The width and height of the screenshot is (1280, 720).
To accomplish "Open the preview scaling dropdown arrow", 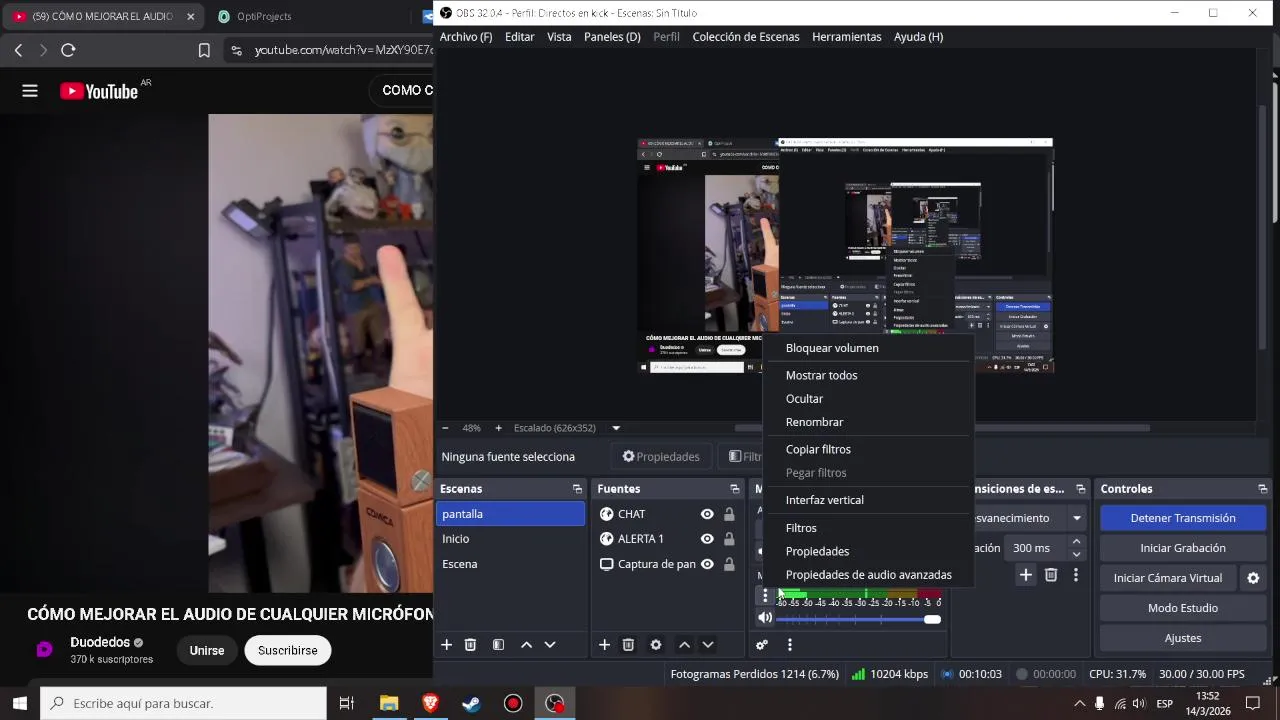I will pos(616,428).
